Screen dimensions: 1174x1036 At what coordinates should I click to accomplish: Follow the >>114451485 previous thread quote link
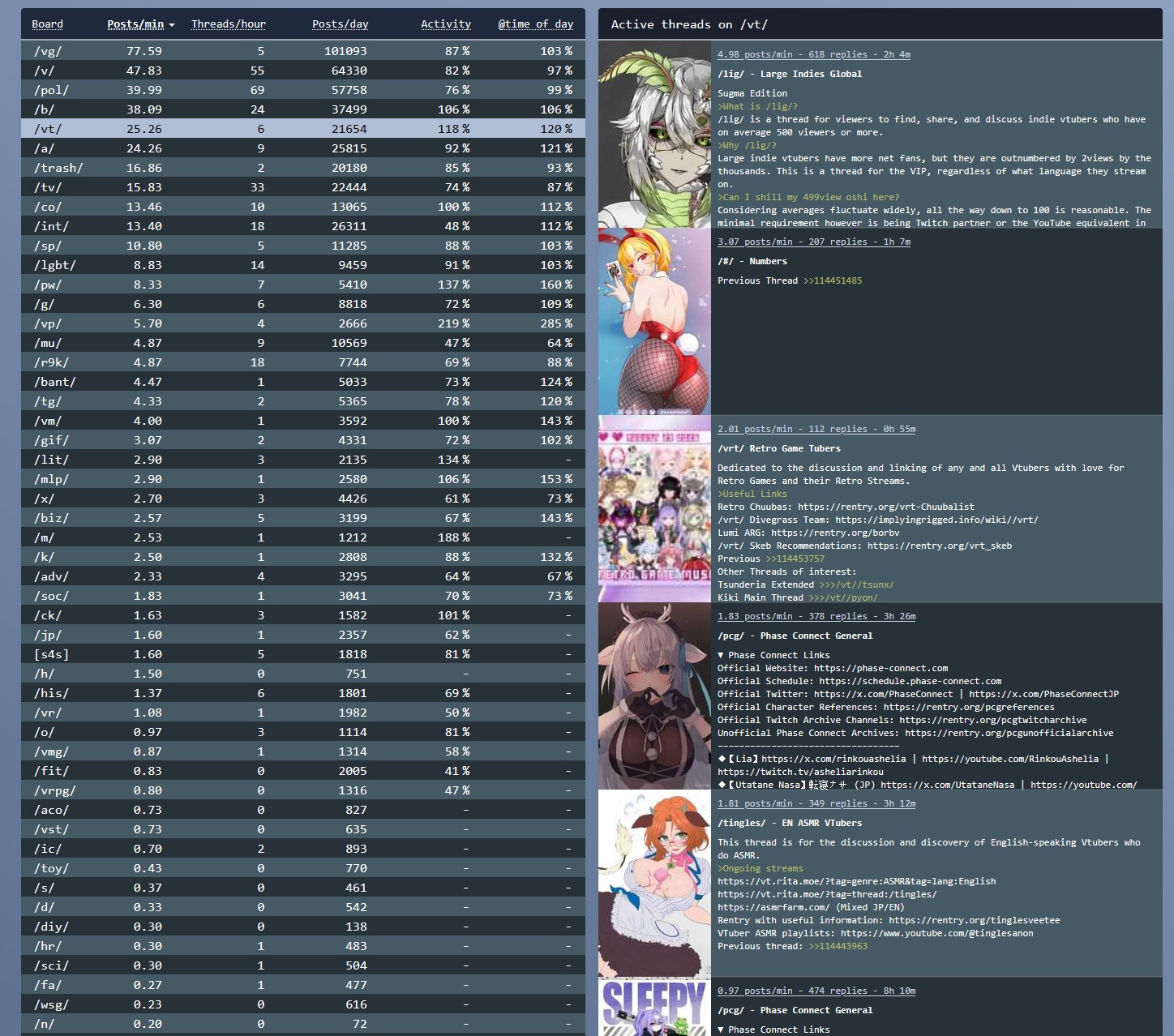pyautogui.click(x=833, y=280)
